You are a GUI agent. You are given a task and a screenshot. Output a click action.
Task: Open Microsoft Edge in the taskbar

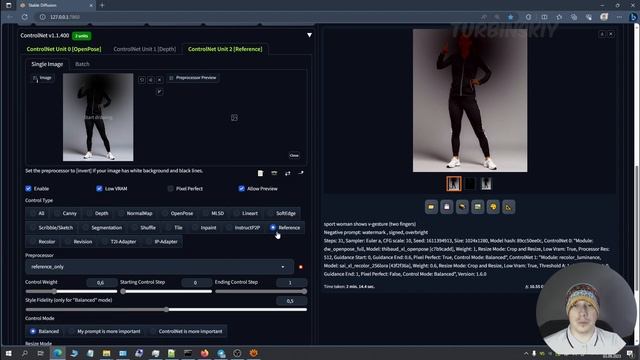[57, 353]
